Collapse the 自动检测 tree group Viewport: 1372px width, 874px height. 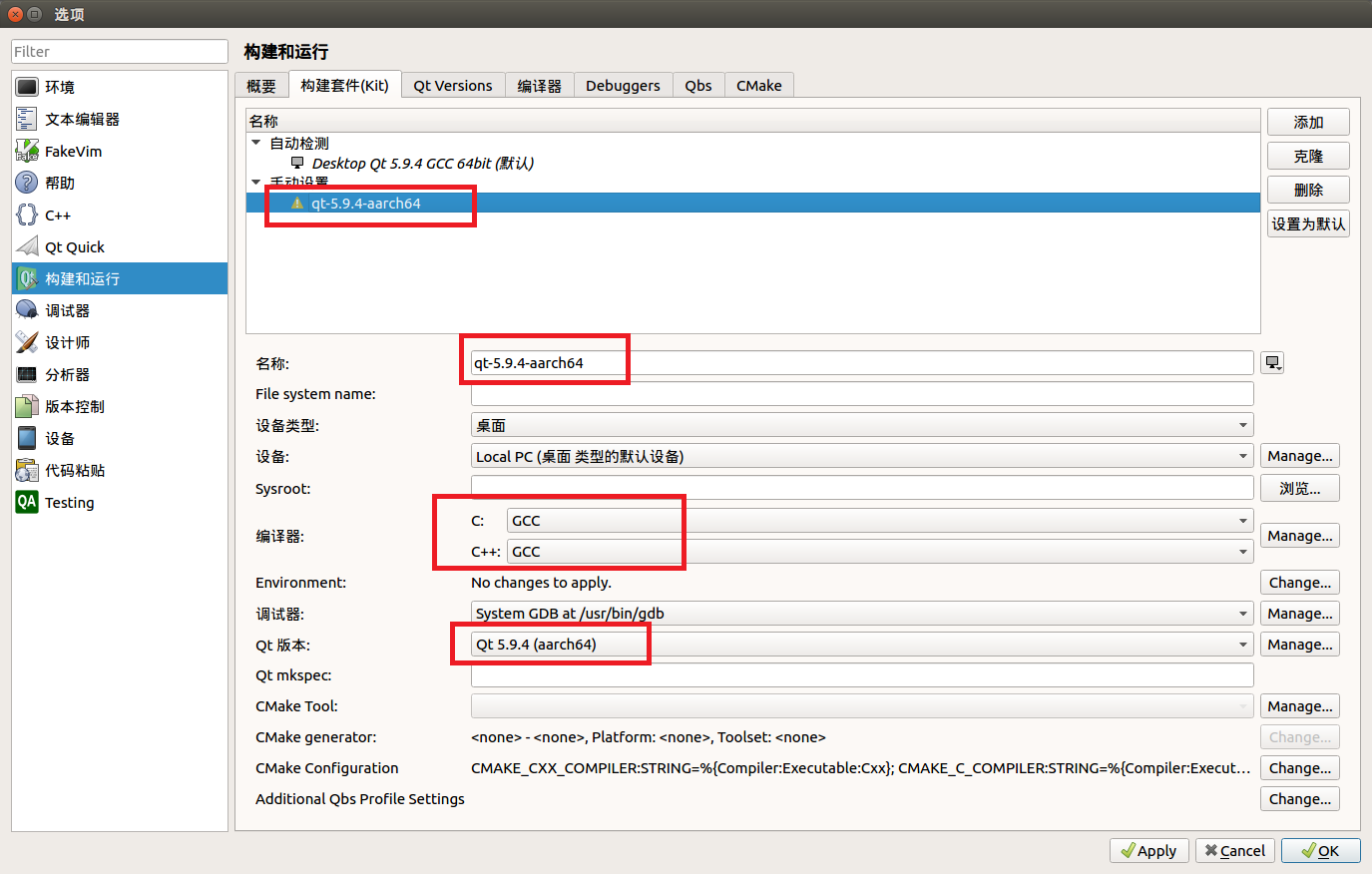point(256,143)
